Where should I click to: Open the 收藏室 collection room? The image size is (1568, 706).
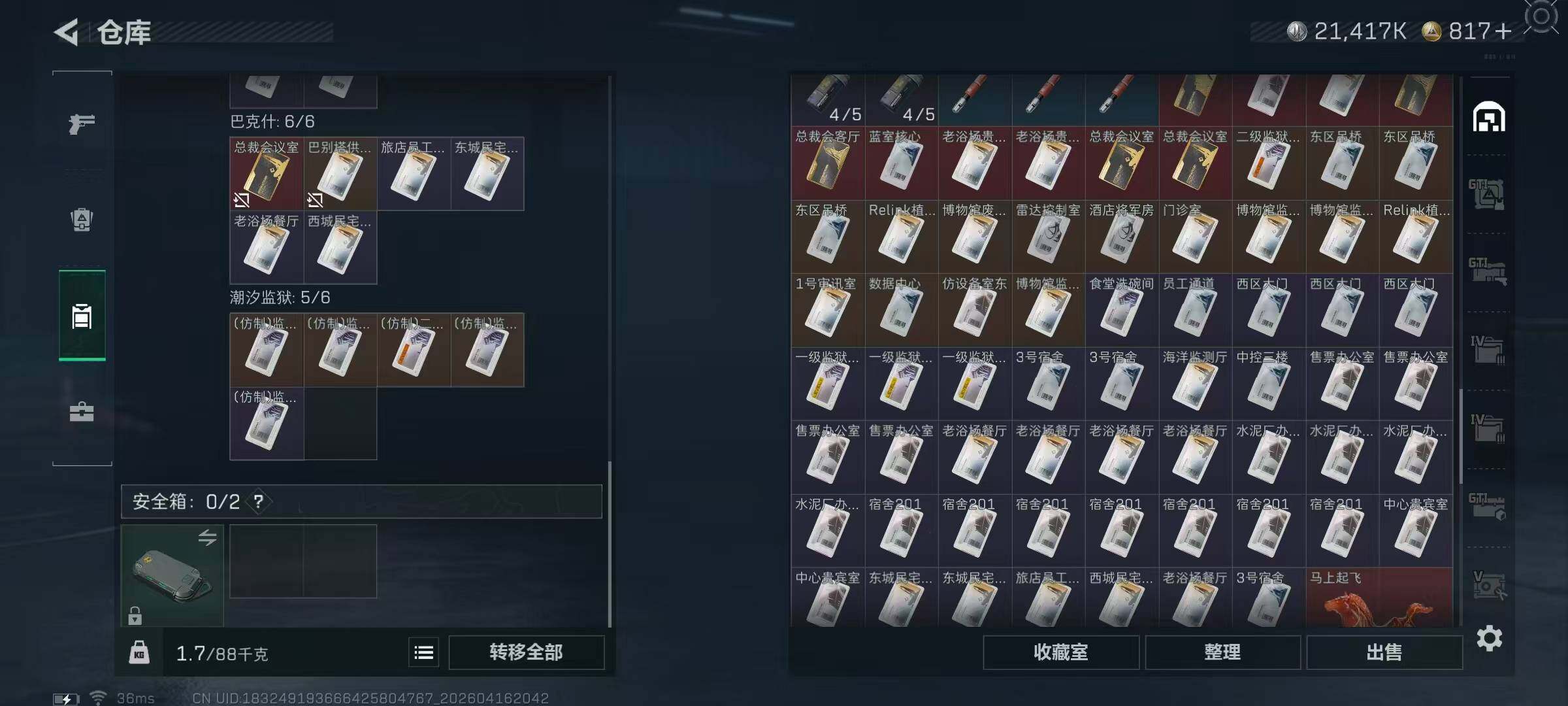click(x=1061, y=652)
